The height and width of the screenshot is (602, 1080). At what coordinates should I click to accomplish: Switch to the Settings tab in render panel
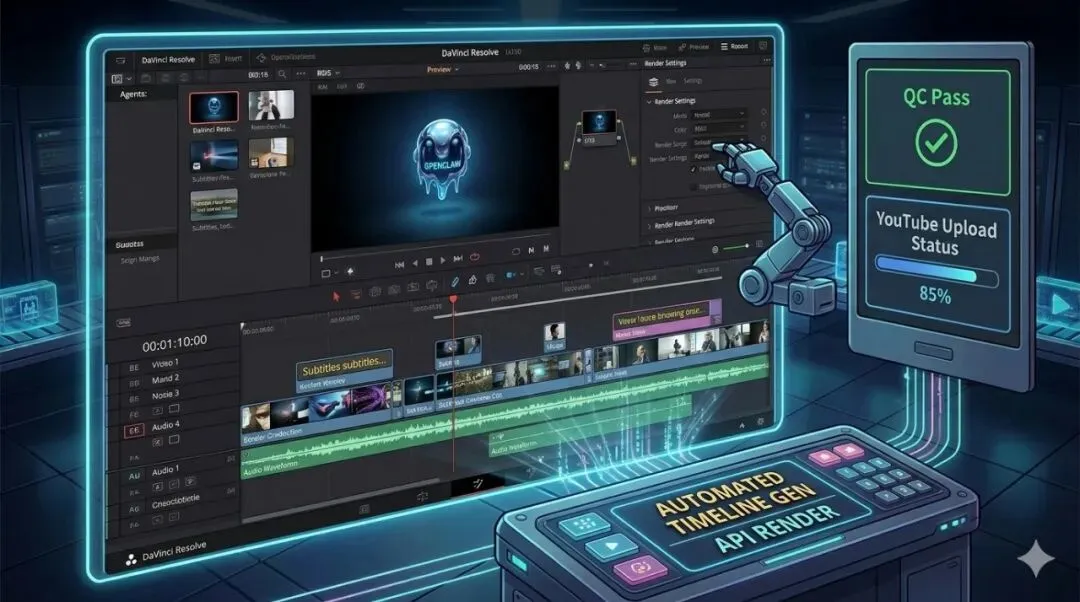pyautogui.click(x=693, y=81)
